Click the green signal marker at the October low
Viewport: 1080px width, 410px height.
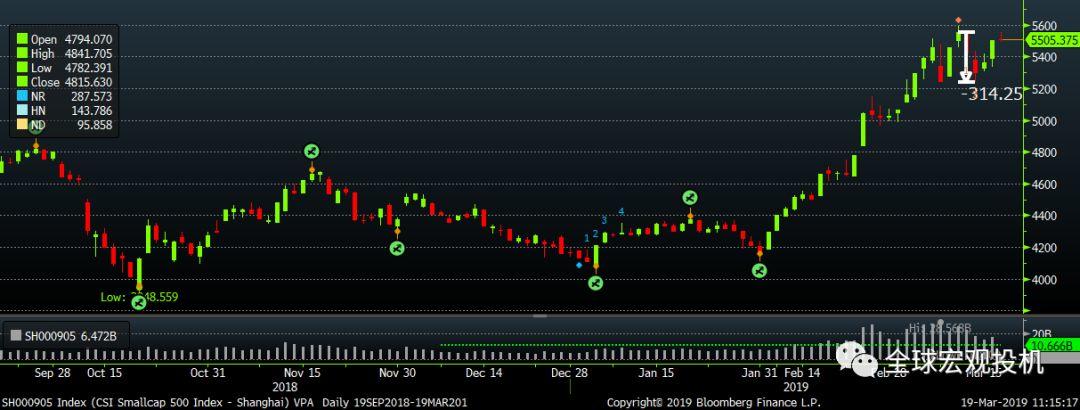[x=139, y=302]
